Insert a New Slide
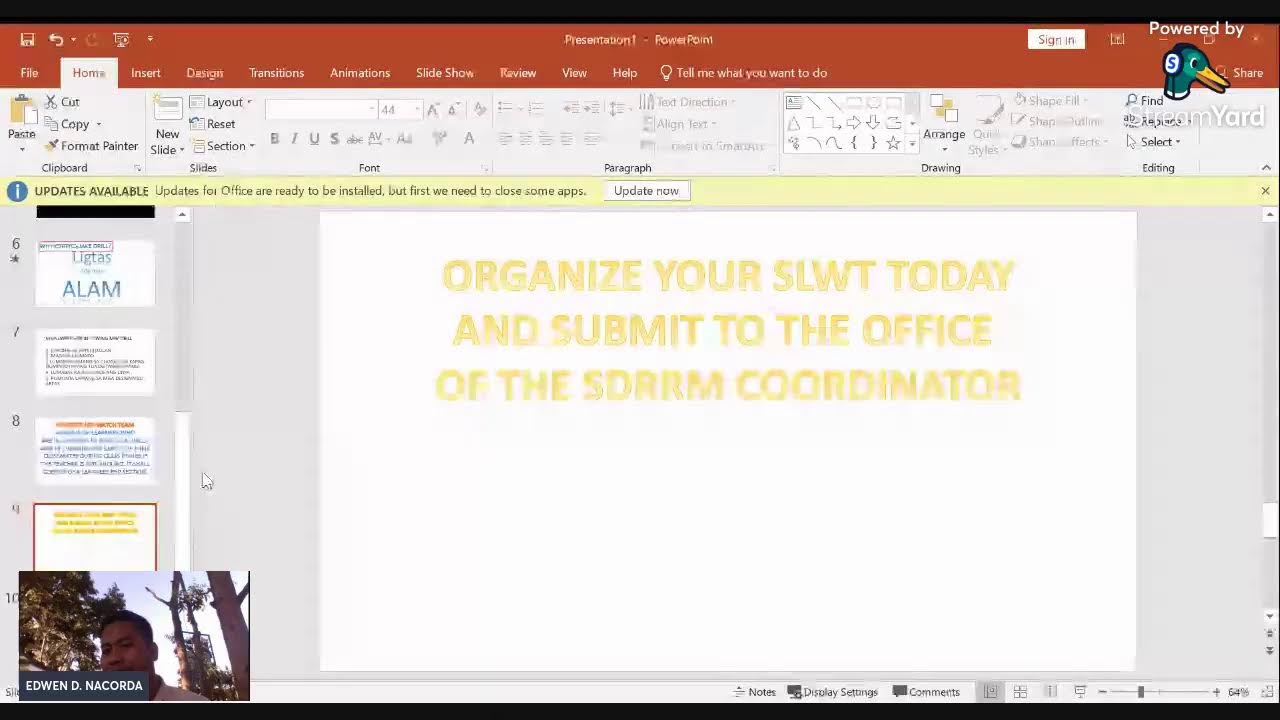 pyautogui.click(x=167, y=126)
